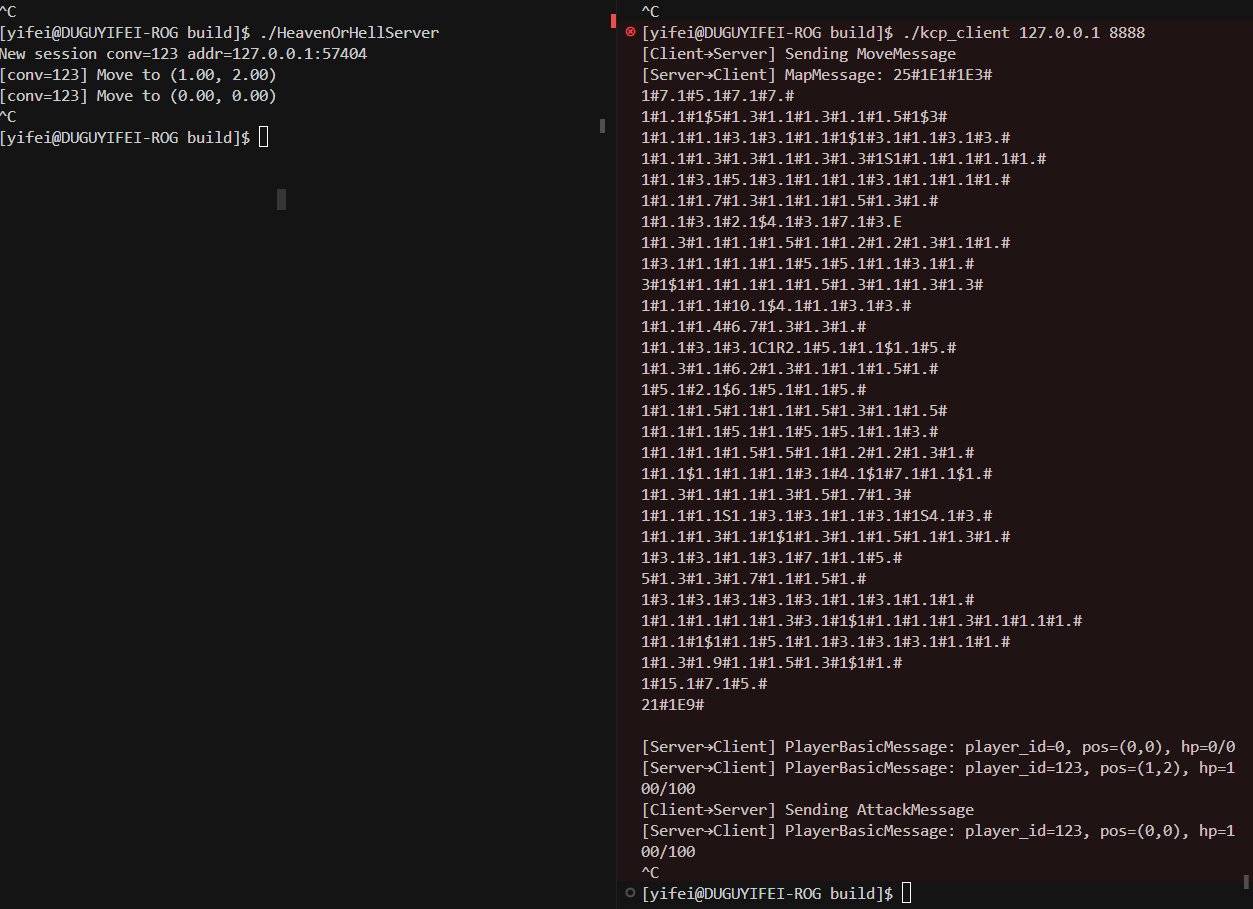Click the right terminal's block cursor
The image size is (1253, 909).
coord(907,893)
